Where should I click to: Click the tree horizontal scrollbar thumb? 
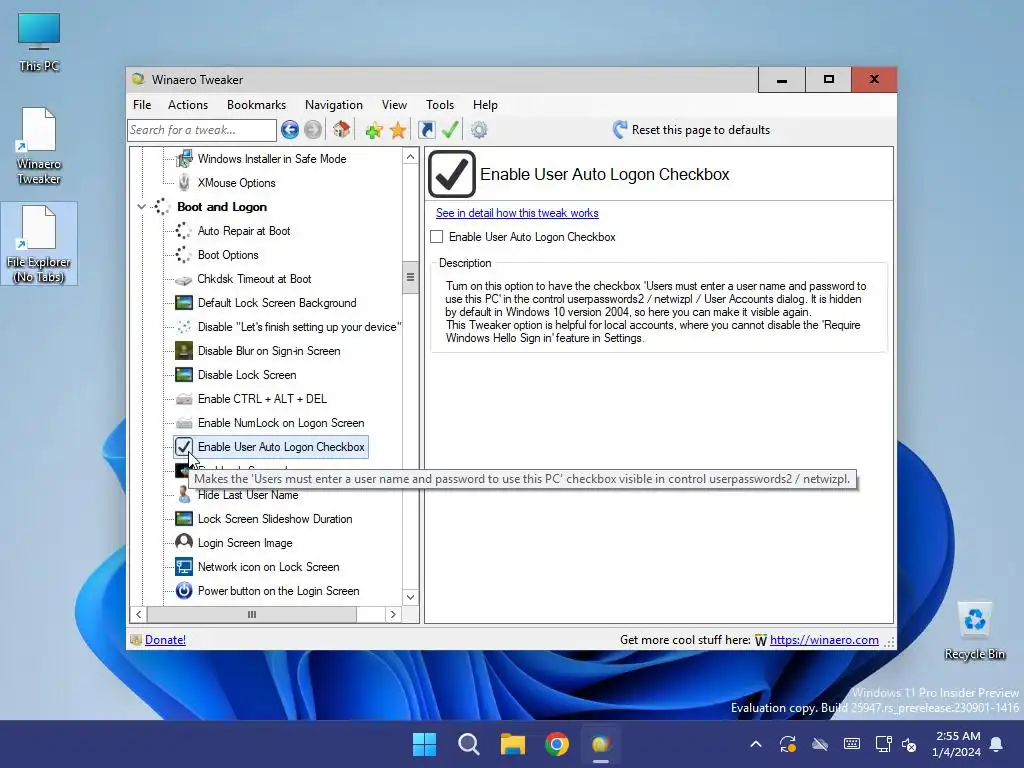252,615
